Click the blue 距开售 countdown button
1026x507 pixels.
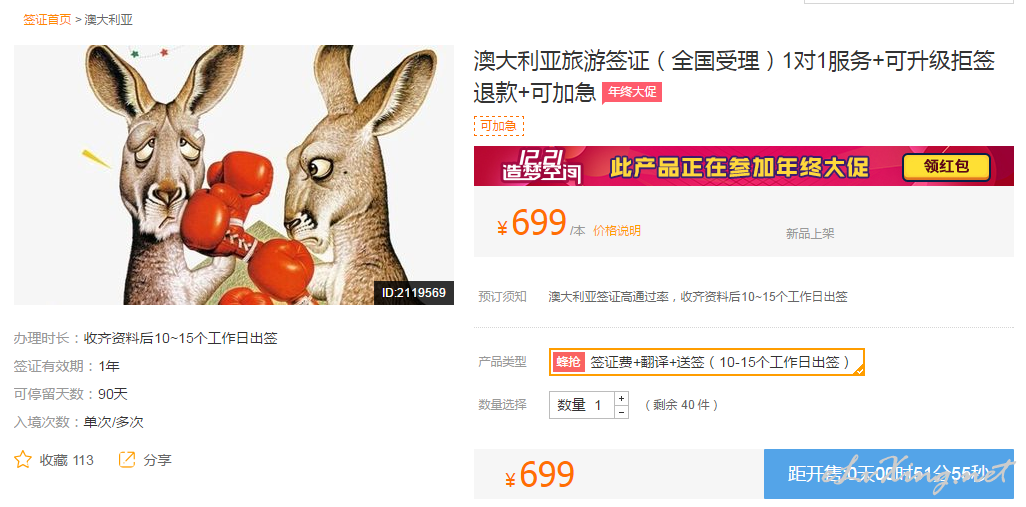click(x=889, y=474)
